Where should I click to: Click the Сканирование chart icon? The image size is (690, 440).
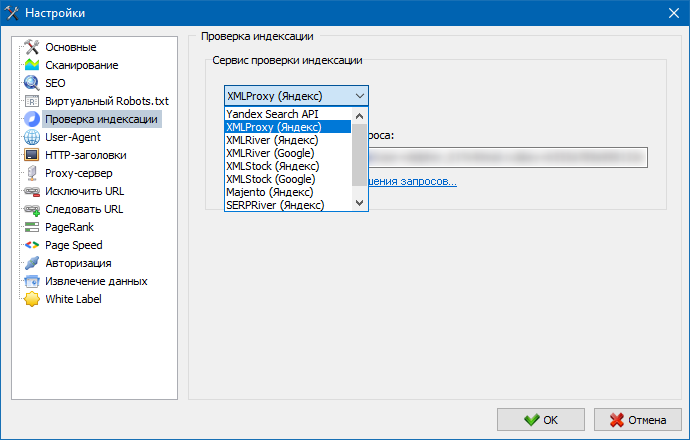[32, 65]
